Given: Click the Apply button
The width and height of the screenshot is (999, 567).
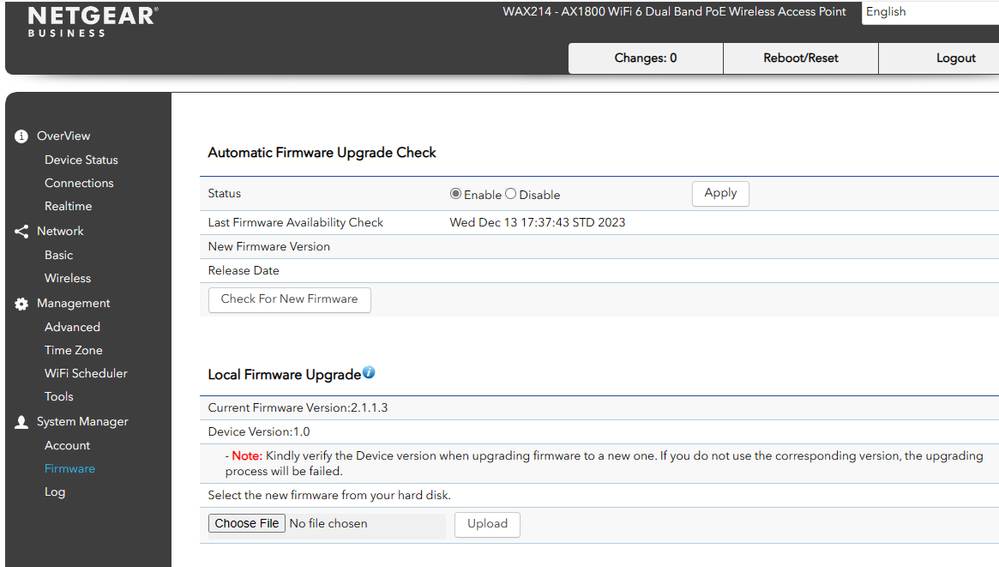Looking at the screenshot, I should tap(721, 194).
